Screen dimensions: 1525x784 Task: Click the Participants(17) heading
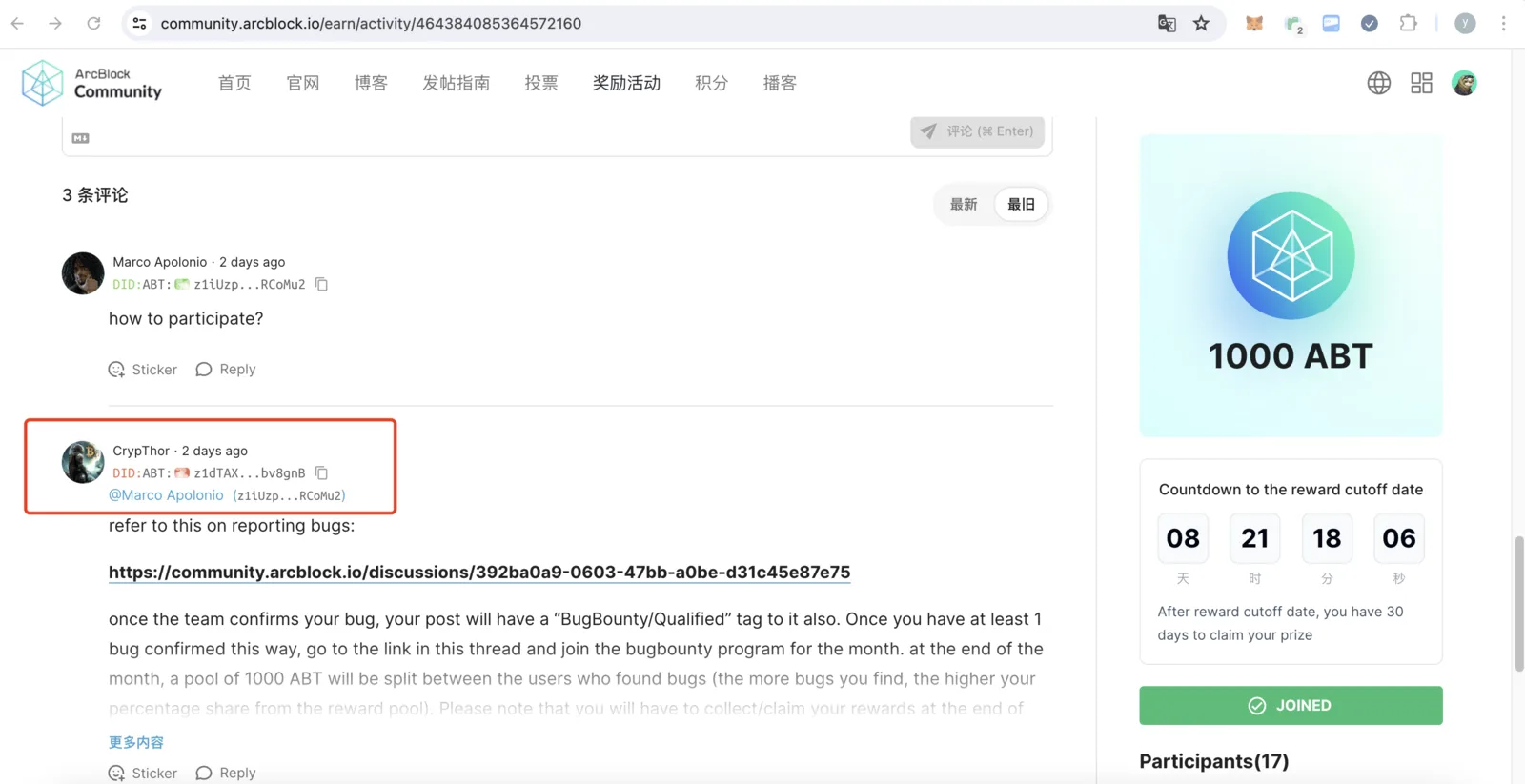[1214, 761]
